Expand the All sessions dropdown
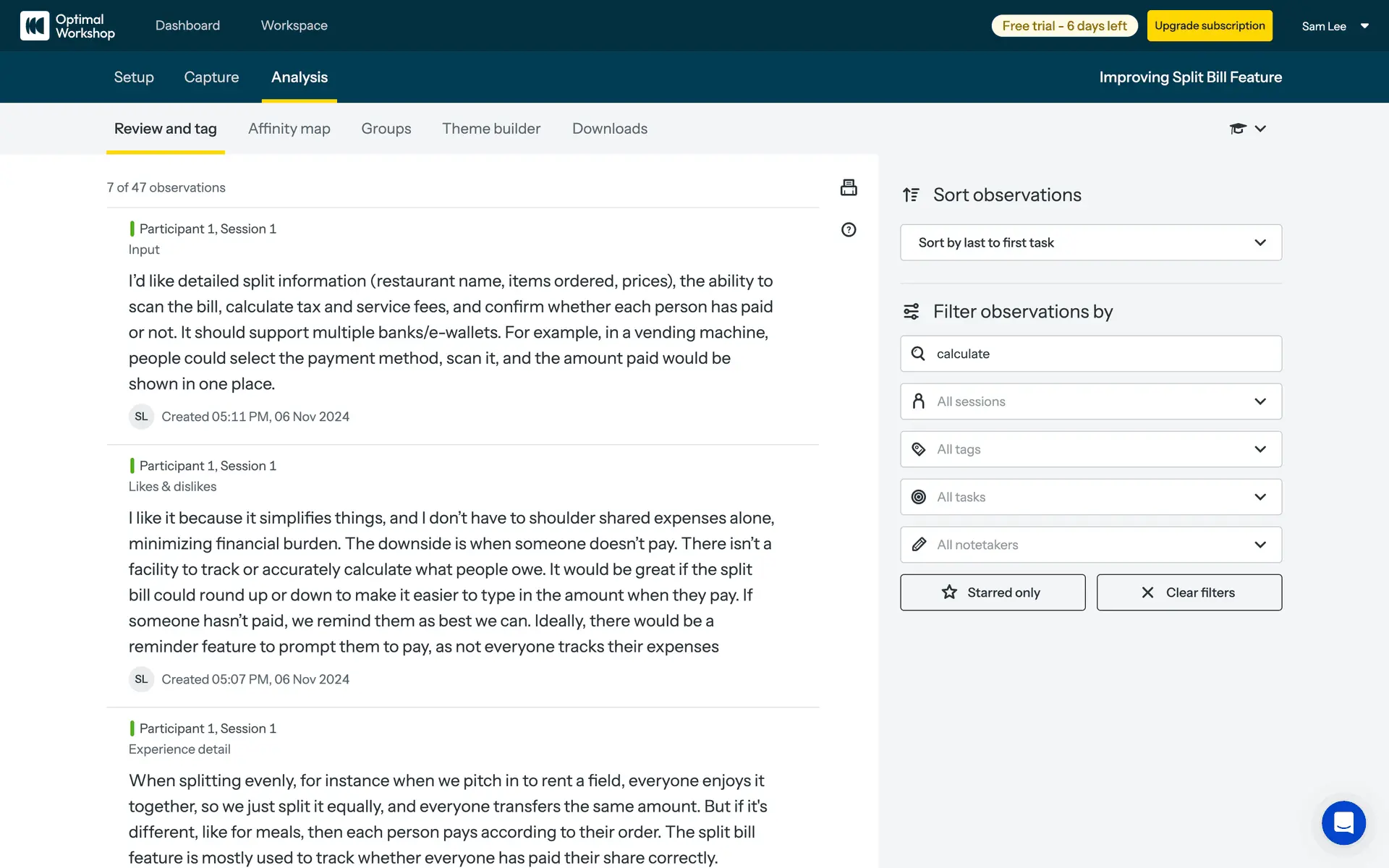Viewport: 1389px width, 868px height. 1091,401
